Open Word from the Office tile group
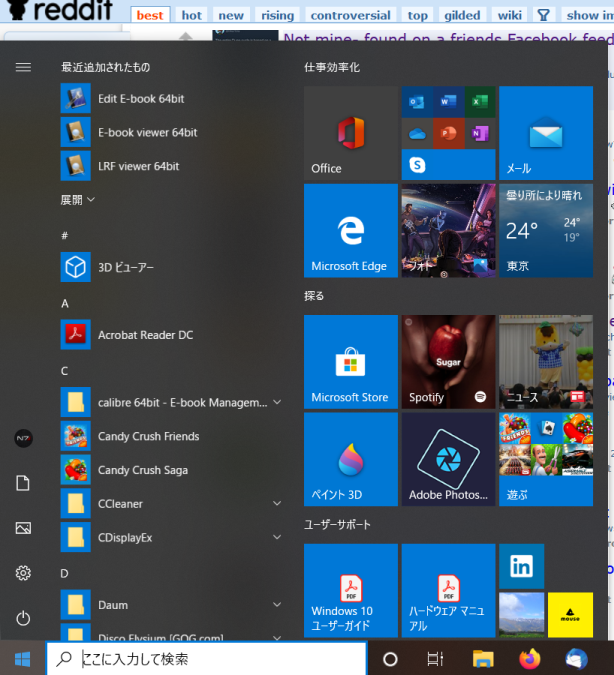Image resolution: width=614 pixels, height=675 pixels. 448,102
